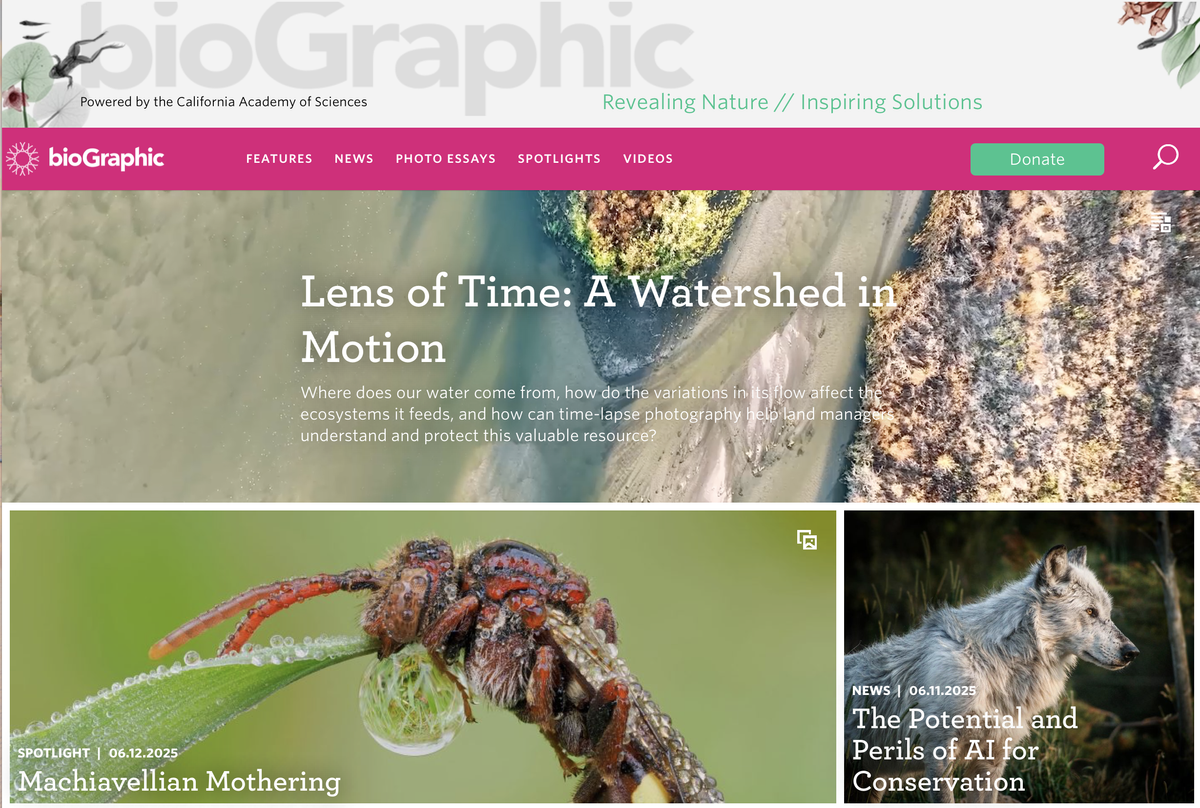
Task: Click the bioGraphic wordmark in pink bar
Action: tap(106, 158)
